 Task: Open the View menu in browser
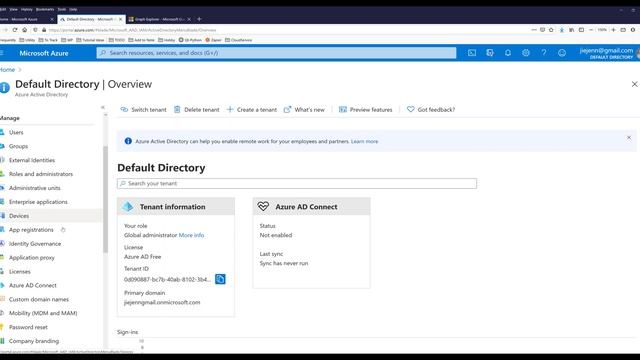(13, 9)
